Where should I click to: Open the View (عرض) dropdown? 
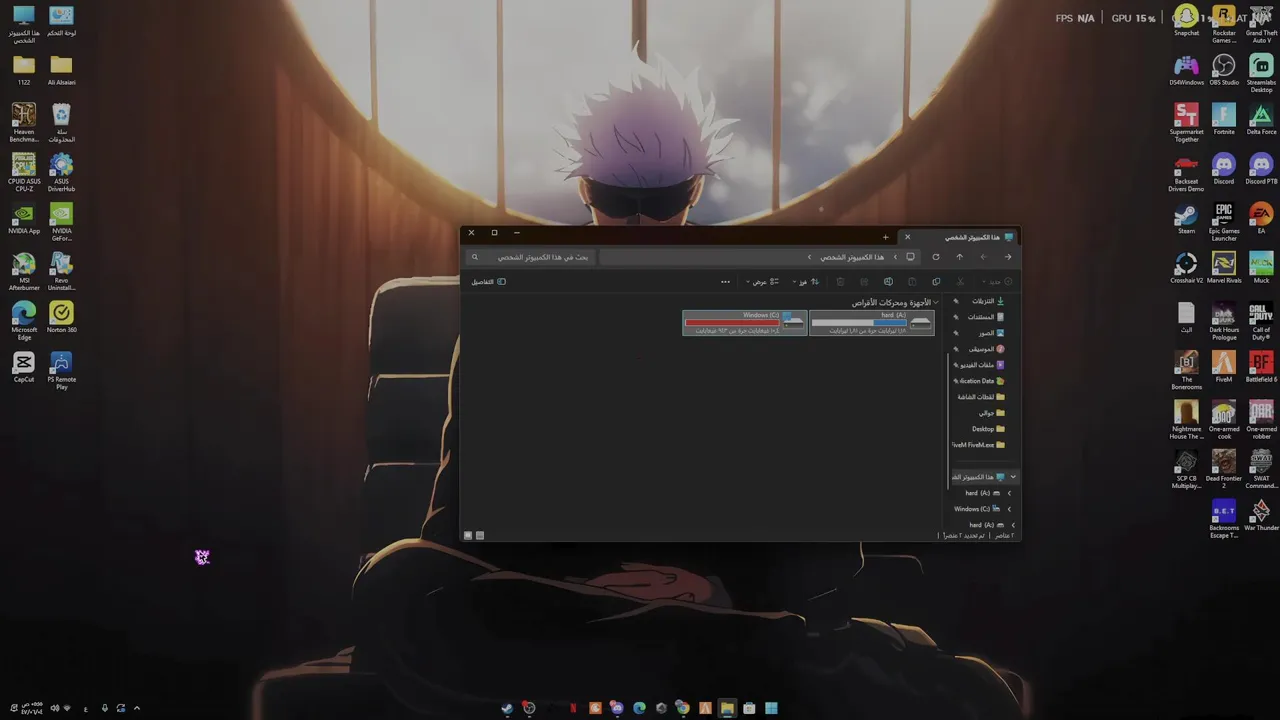click(x=762, y=282)
